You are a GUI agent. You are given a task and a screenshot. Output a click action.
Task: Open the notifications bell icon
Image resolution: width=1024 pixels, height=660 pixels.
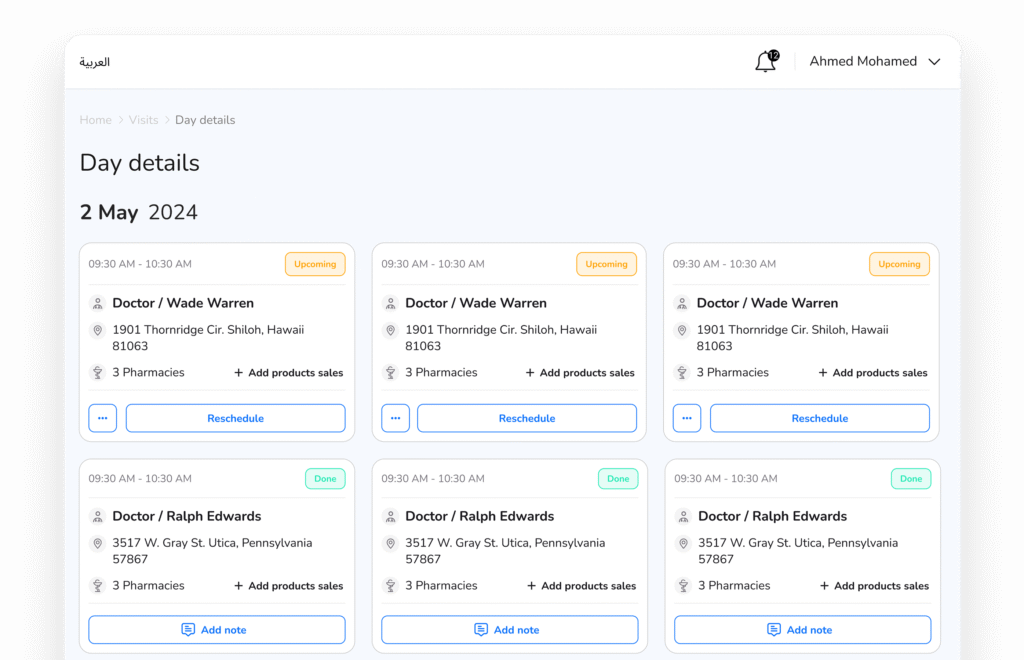765,62
